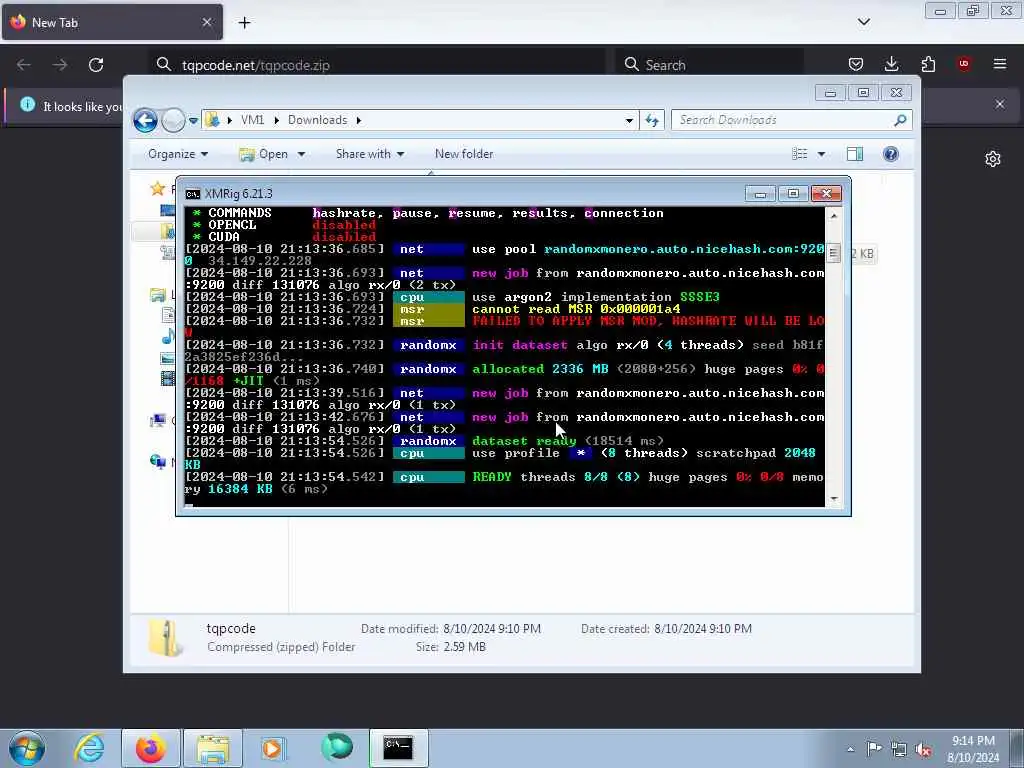Open the address bar history dropdown
Image resolution: width=1024 pixels, height=768 pixels.
click(629, 121)
